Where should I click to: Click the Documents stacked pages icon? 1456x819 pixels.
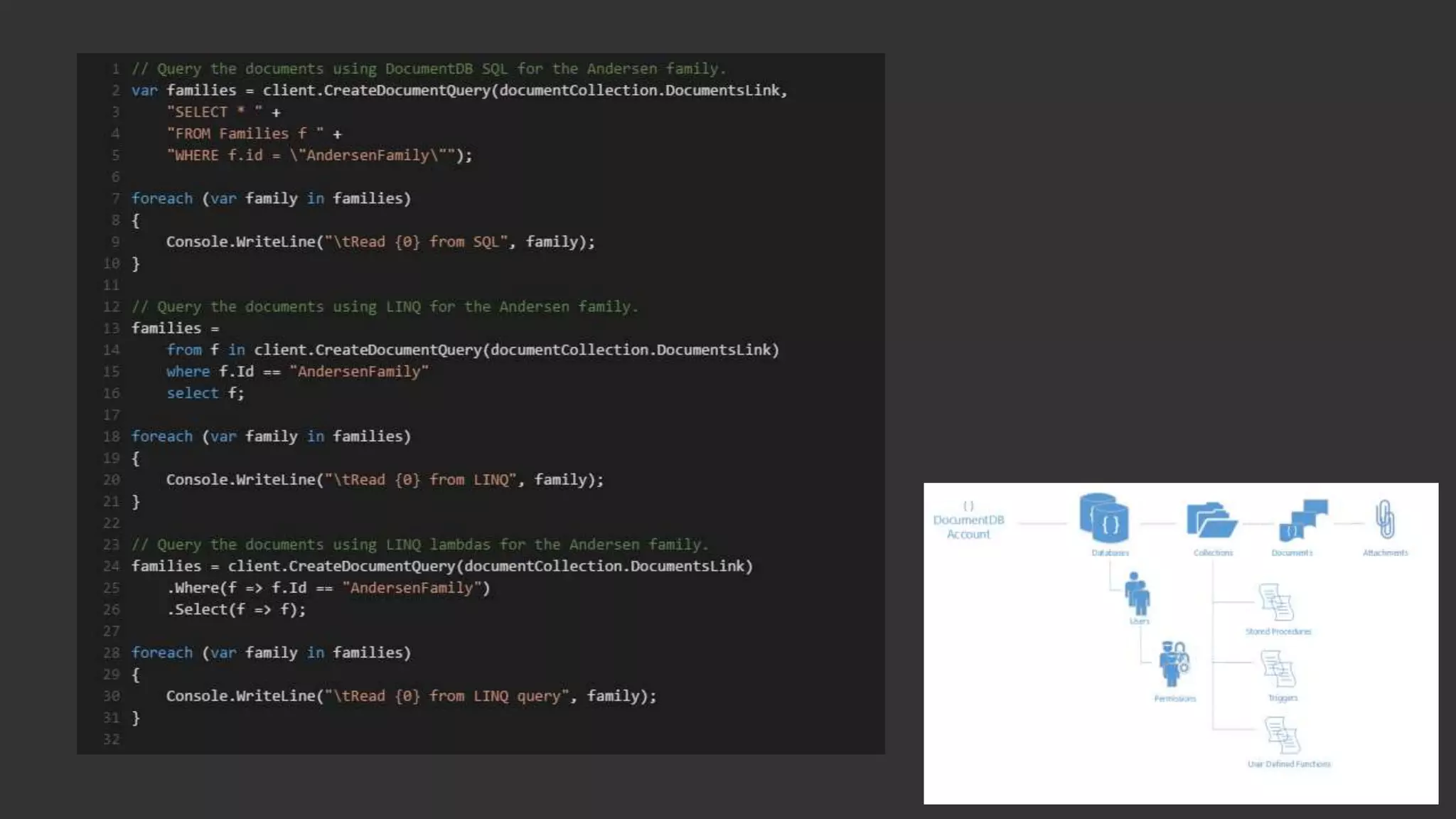point(1302,520)
